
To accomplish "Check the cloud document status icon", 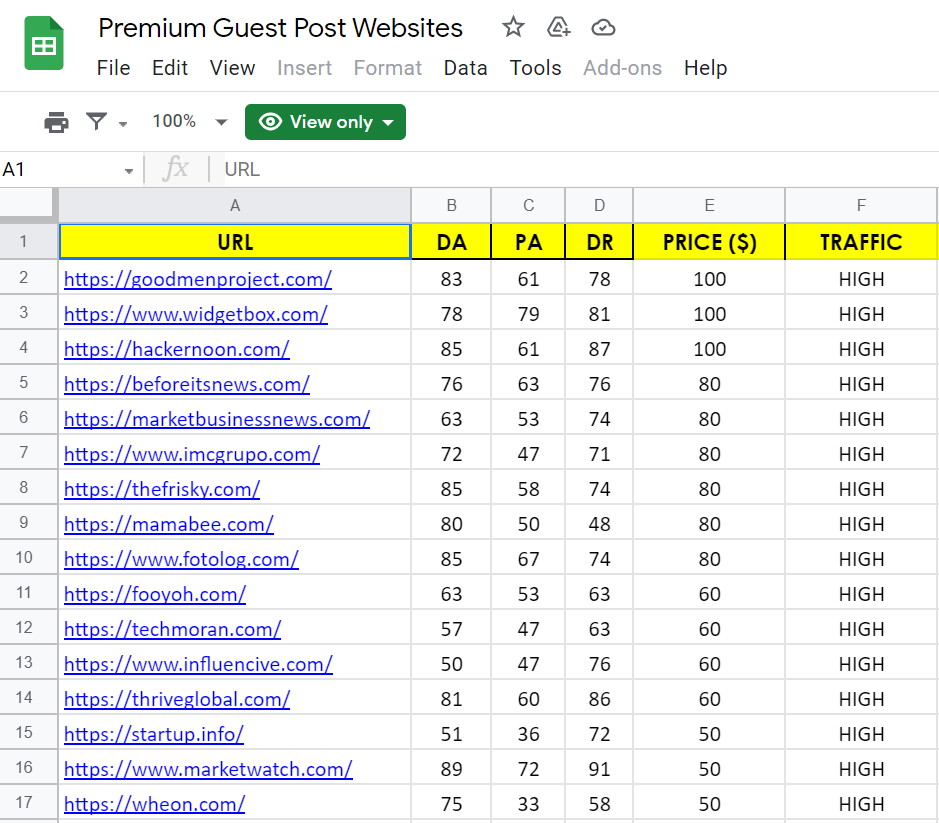I will coord(603,28).
